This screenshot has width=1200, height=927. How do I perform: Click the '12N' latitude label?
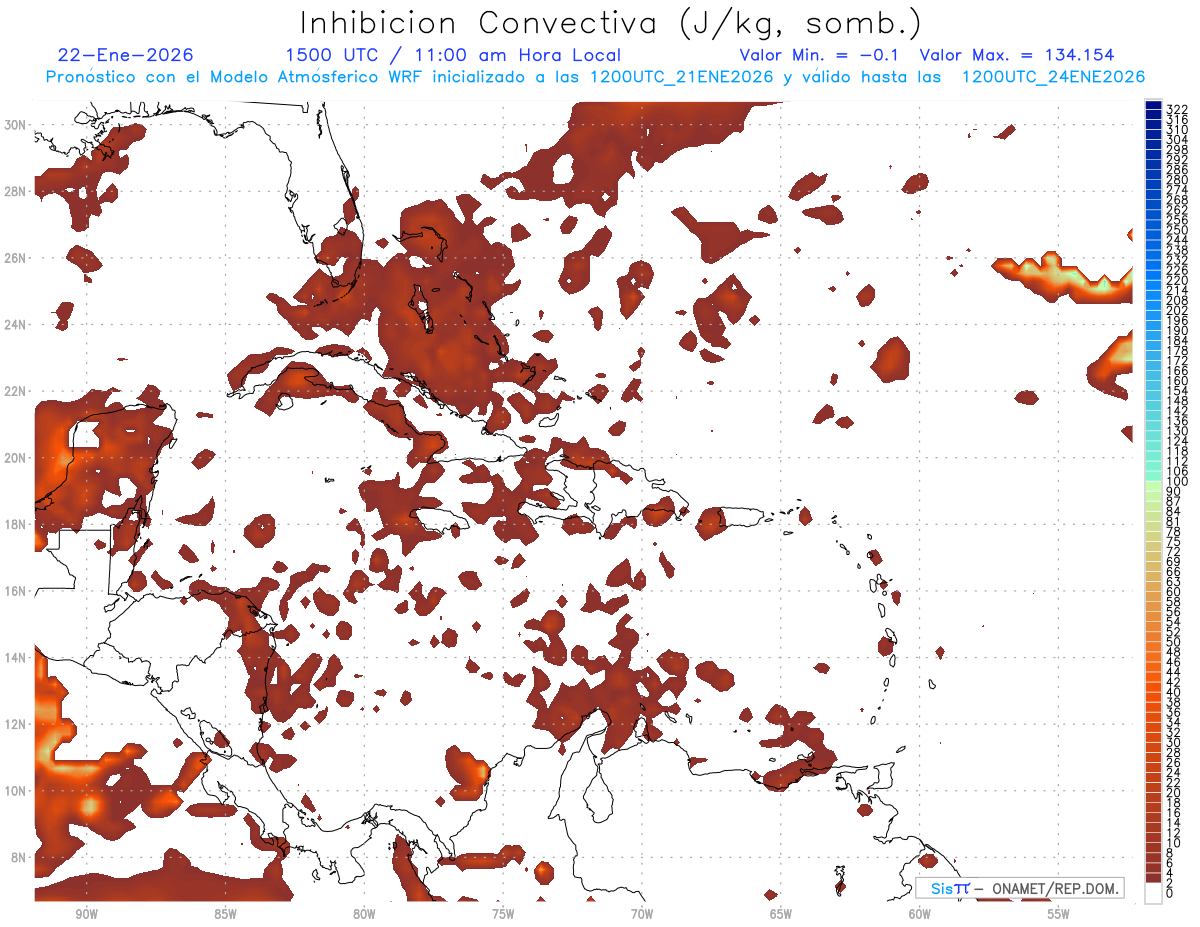coord(16,724)
